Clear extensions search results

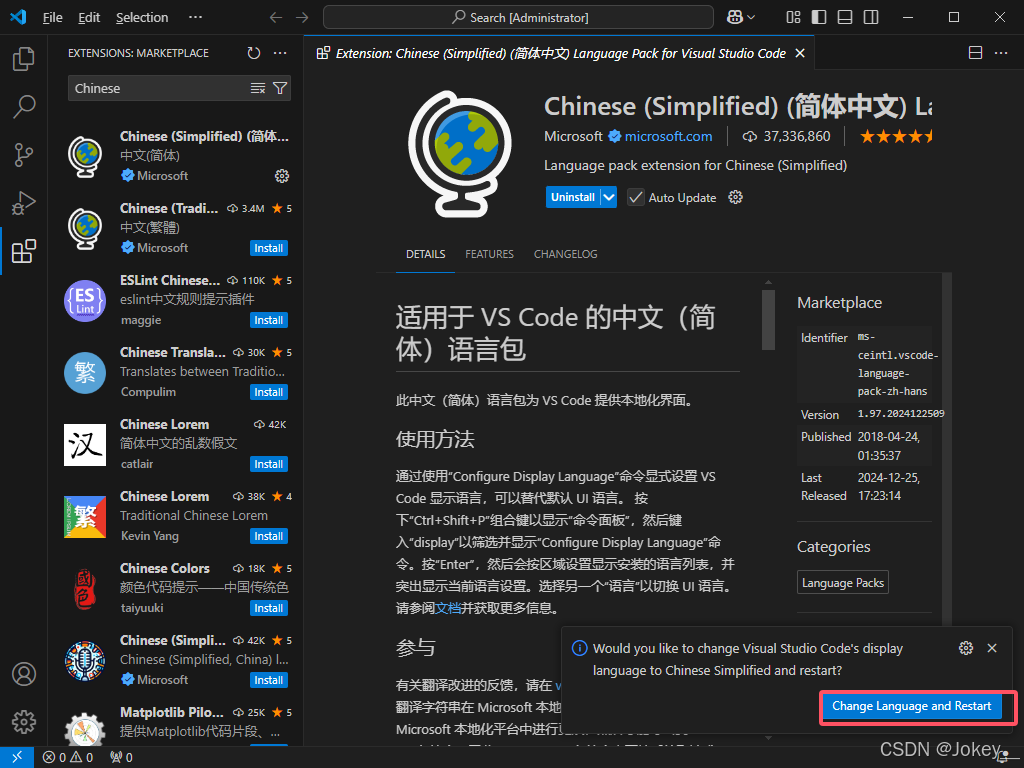tap(258, 88)
